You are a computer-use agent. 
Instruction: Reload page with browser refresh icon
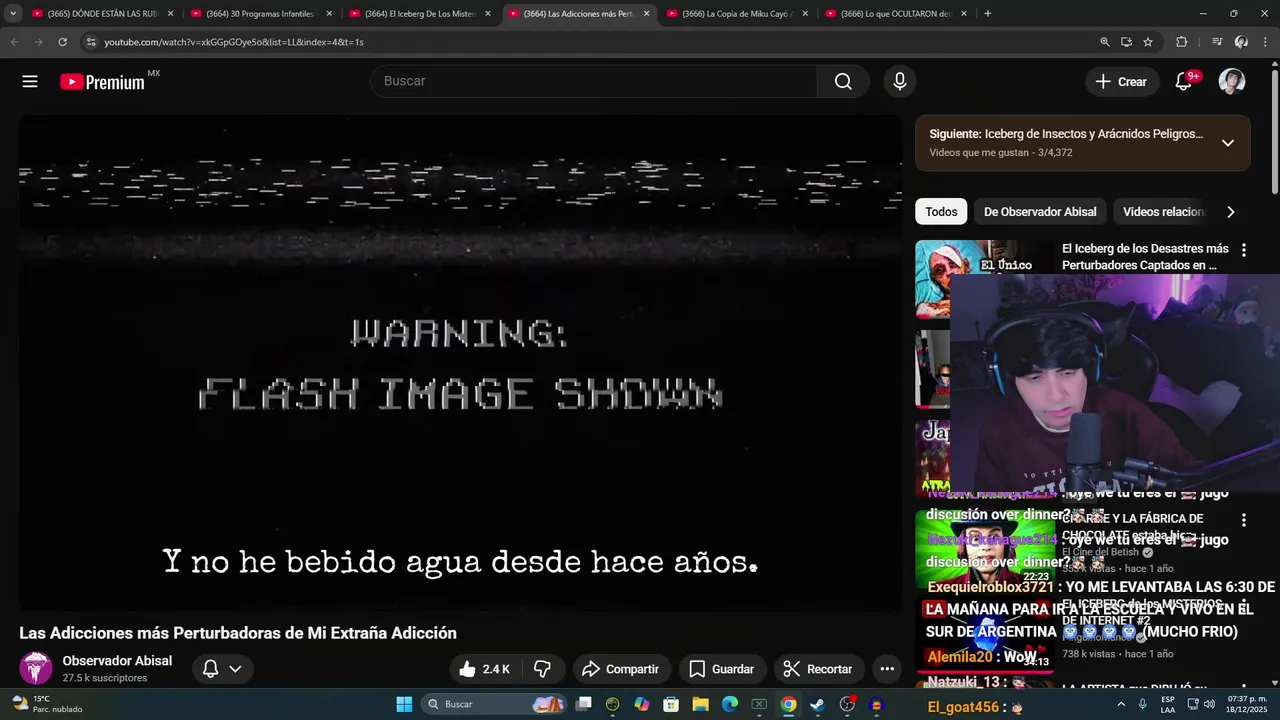pyautogui.click(x=62, y=42)
